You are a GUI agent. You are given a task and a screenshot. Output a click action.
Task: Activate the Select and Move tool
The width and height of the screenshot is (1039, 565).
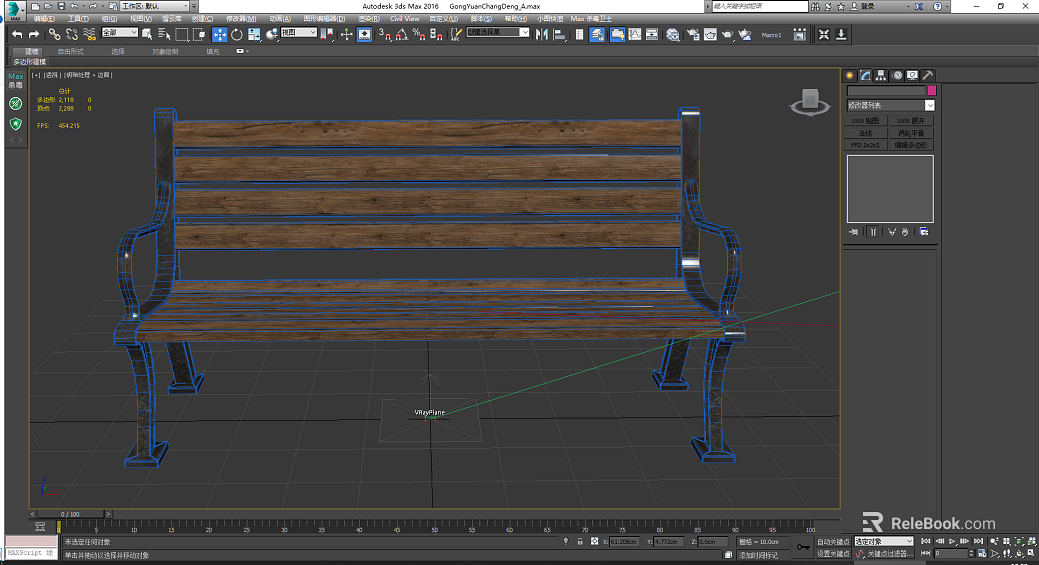point(219,34)
